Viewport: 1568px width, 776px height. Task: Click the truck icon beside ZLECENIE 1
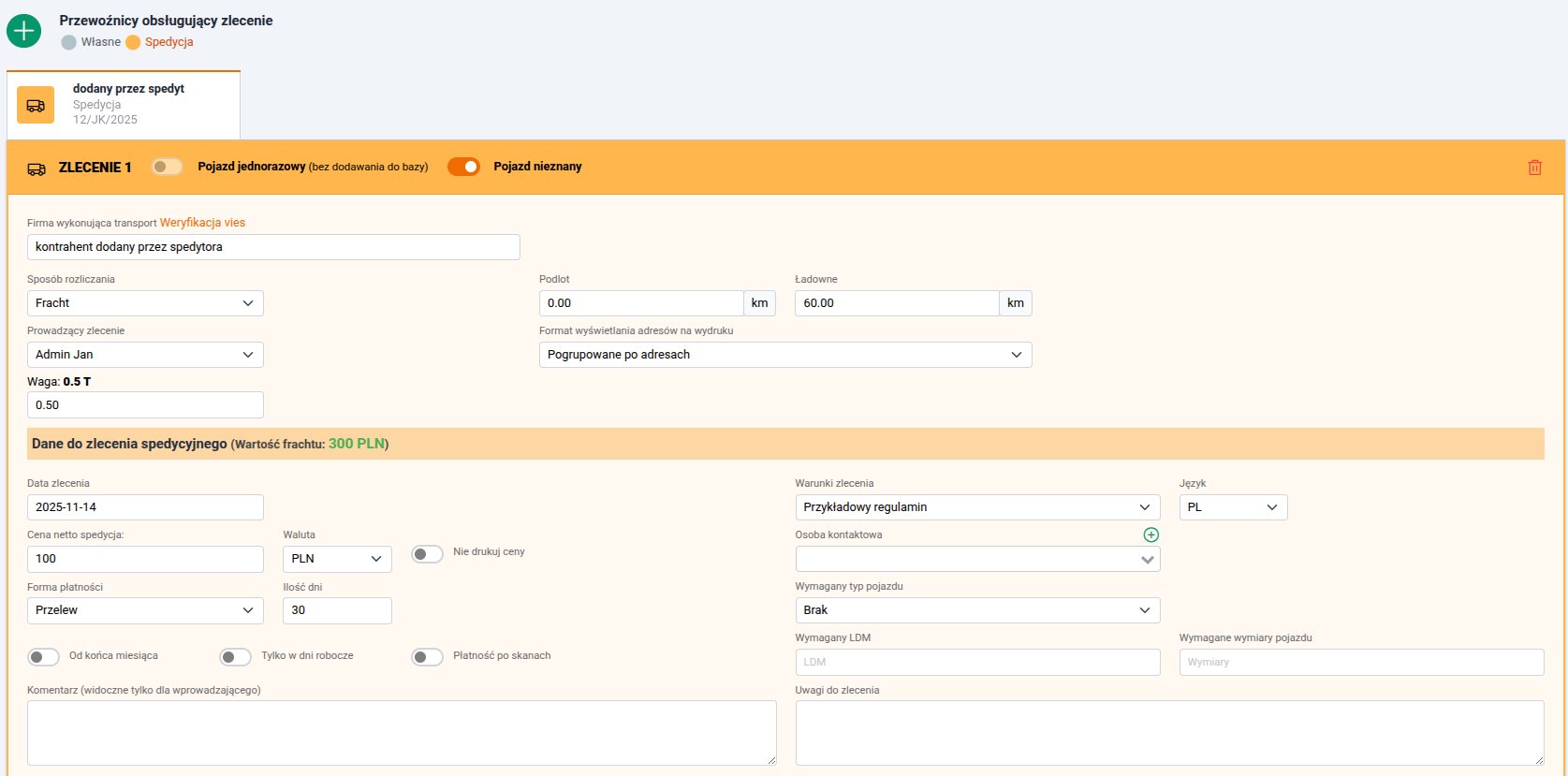37,168
